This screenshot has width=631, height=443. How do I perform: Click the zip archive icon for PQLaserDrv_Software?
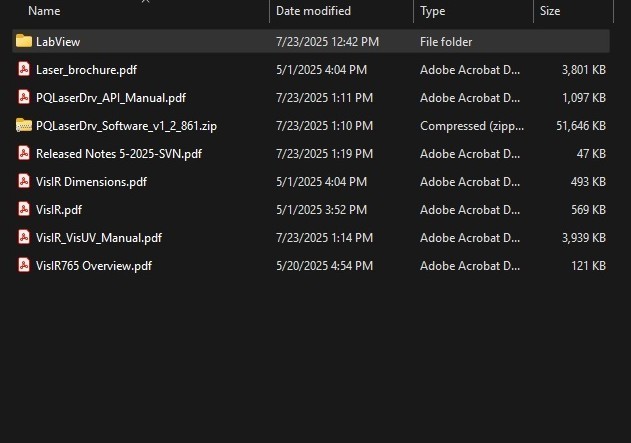coord(24,126)
